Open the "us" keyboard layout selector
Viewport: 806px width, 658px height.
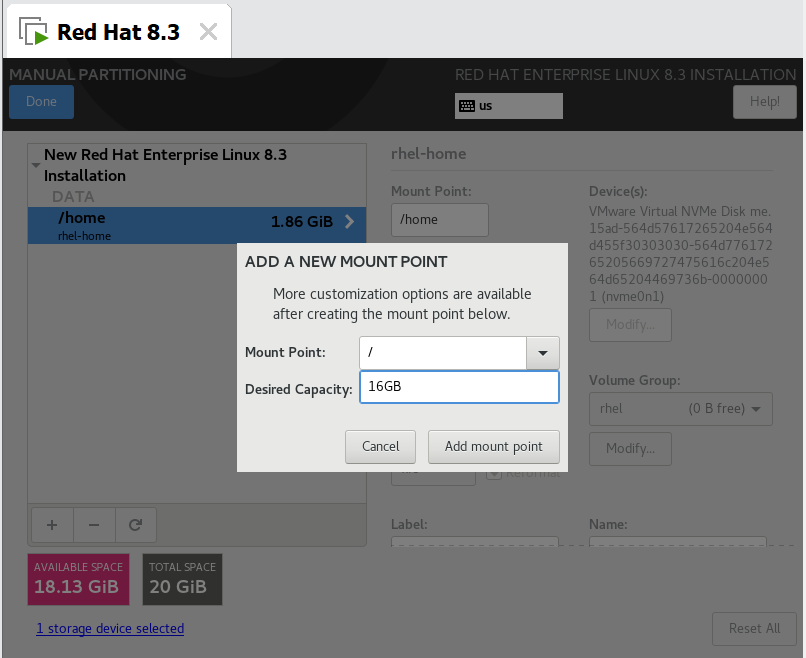tap(508, 106)
